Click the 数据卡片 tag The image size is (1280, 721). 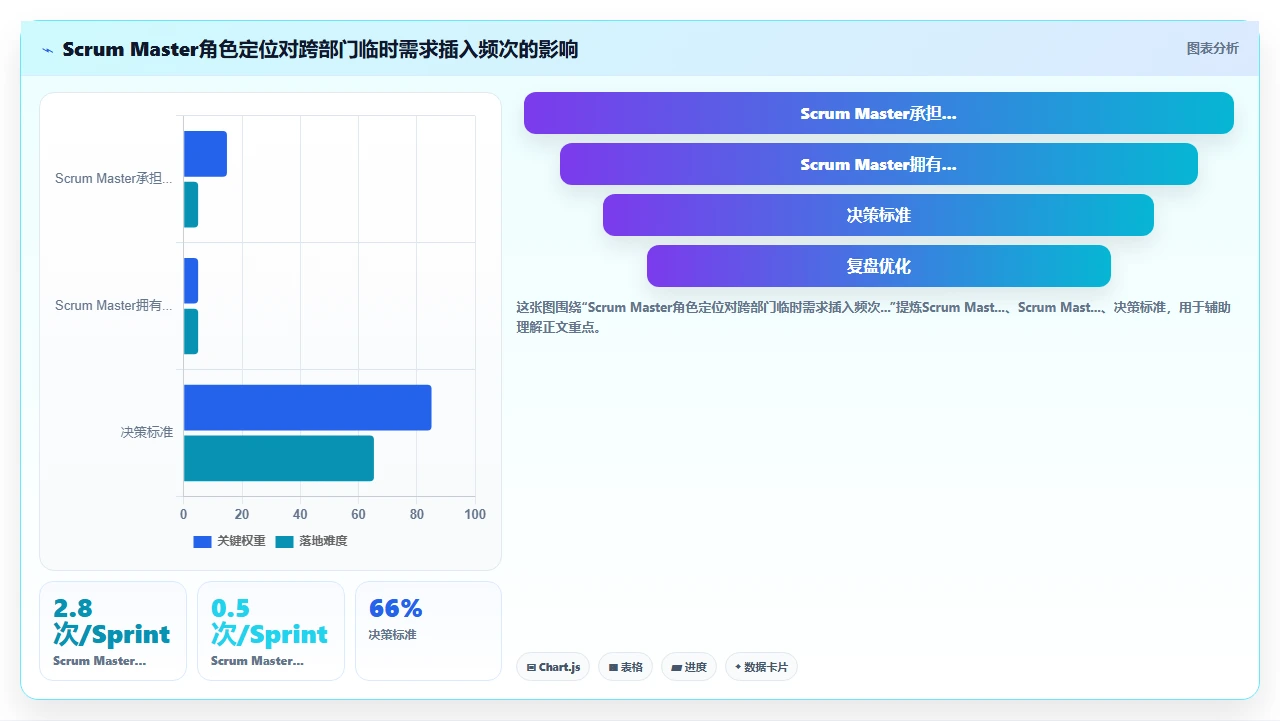coord(761,667)
